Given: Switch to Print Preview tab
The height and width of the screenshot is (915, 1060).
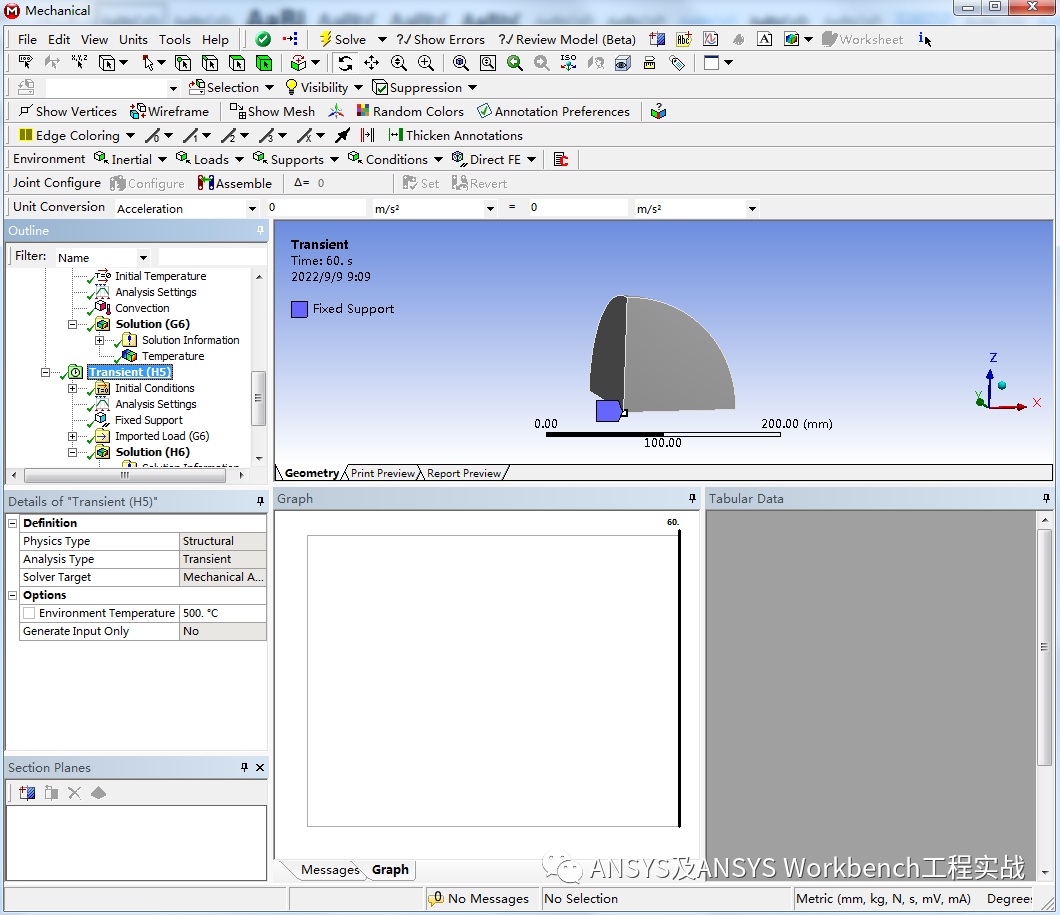Looking at the screenshot, I should [x=383, y=473].
